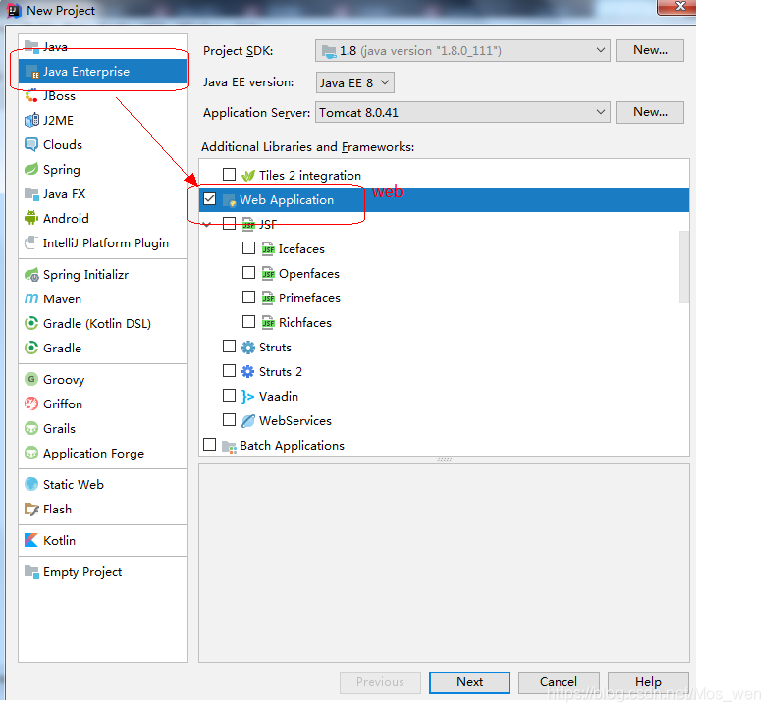This screenshot has width=770, height=712.
Task: Click the J2ME icon
Action: 31,120
